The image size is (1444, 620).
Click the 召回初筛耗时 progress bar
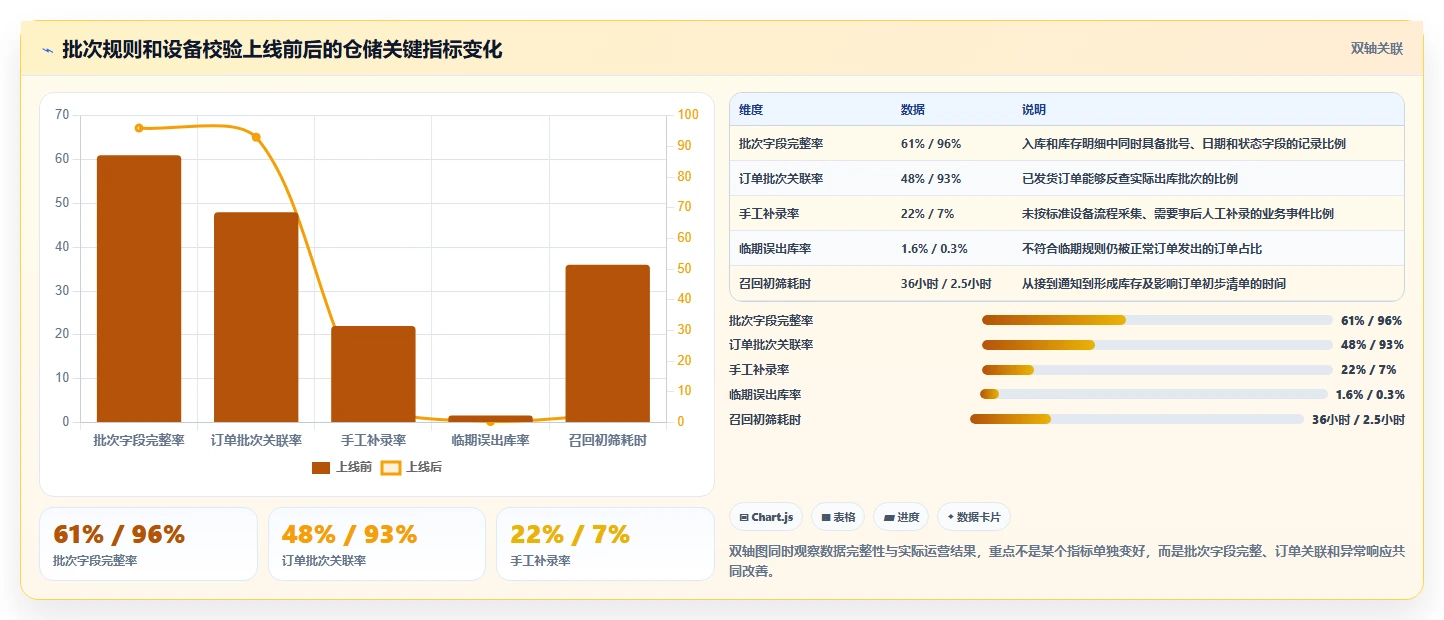click(x=1137, y=419)
